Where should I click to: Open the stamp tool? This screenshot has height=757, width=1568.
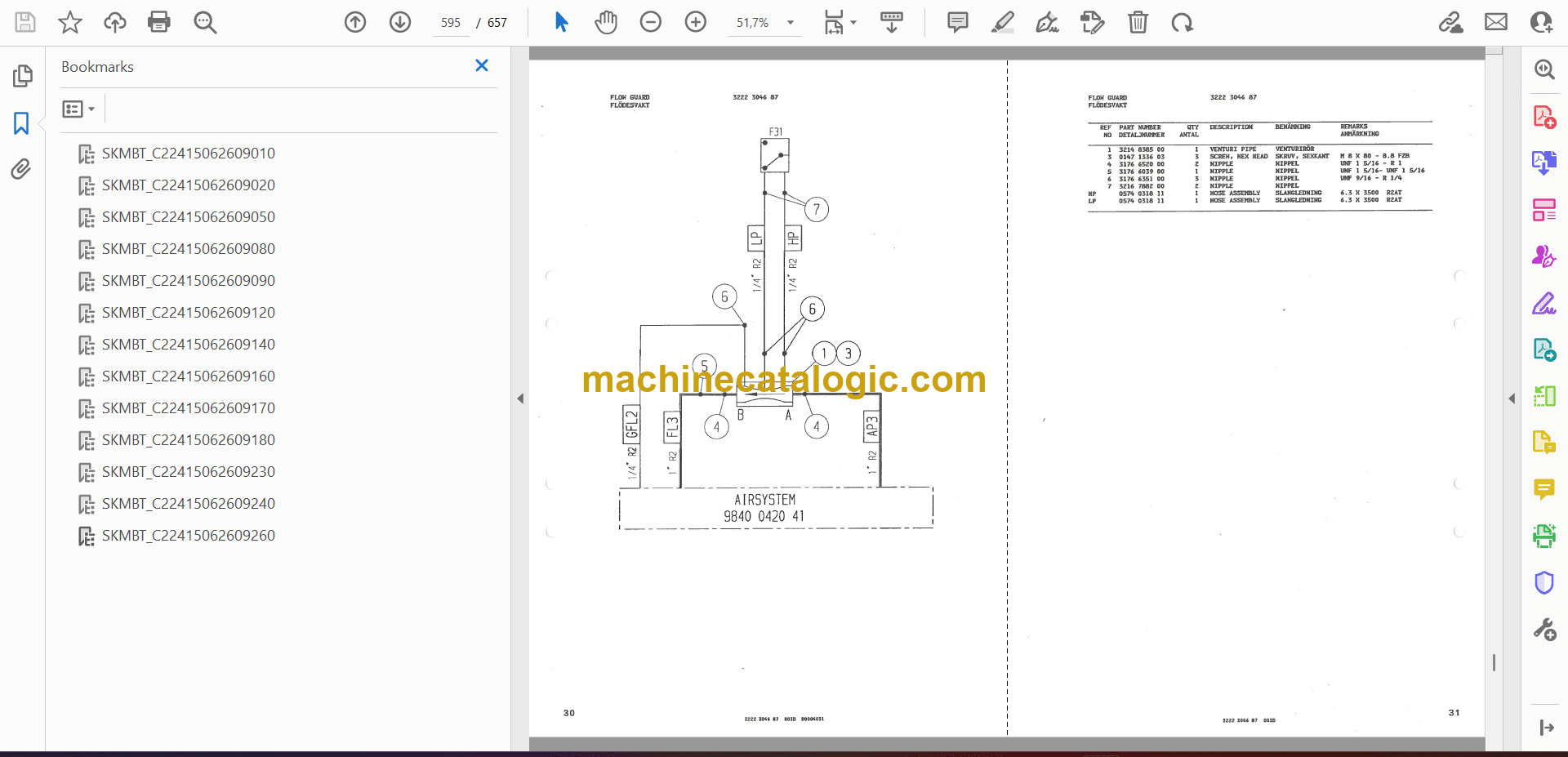(x=1092, y=22)
